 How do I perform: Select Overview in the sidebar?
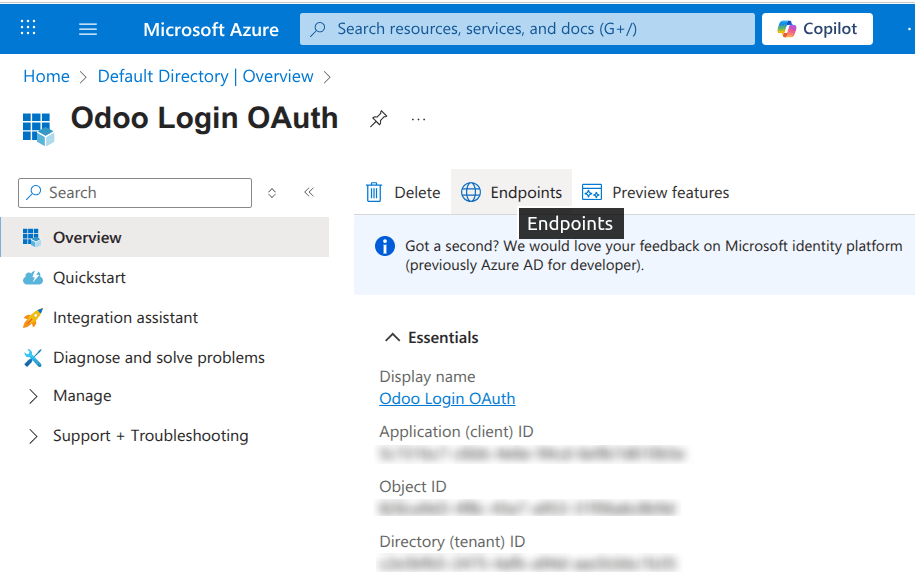click(85, 237)
